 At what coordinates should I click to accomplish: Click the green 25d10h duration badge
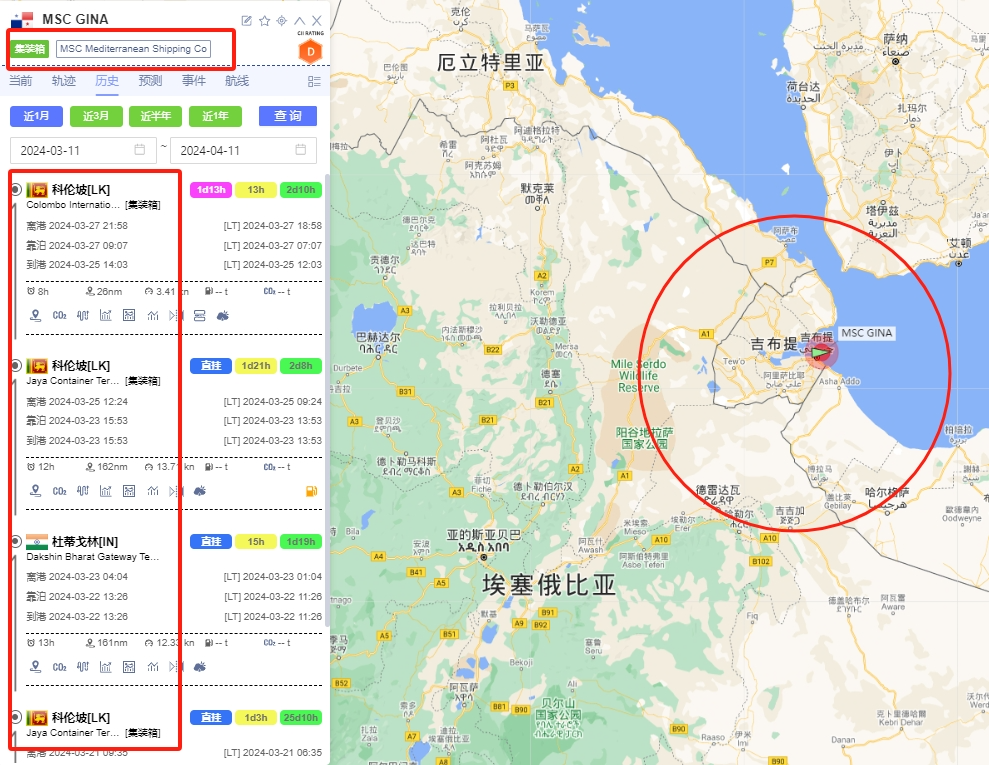click(301, 718)
